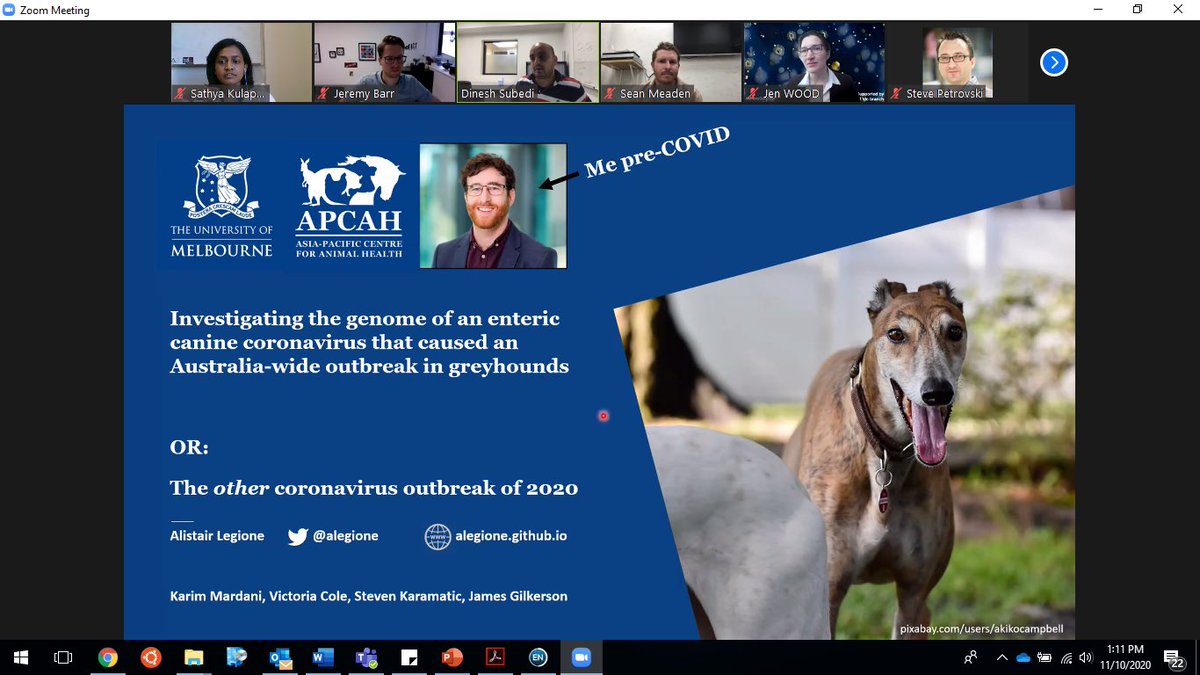Launch PowerPoint from the taskbar

pyautogui.click(x=450, y=658)
